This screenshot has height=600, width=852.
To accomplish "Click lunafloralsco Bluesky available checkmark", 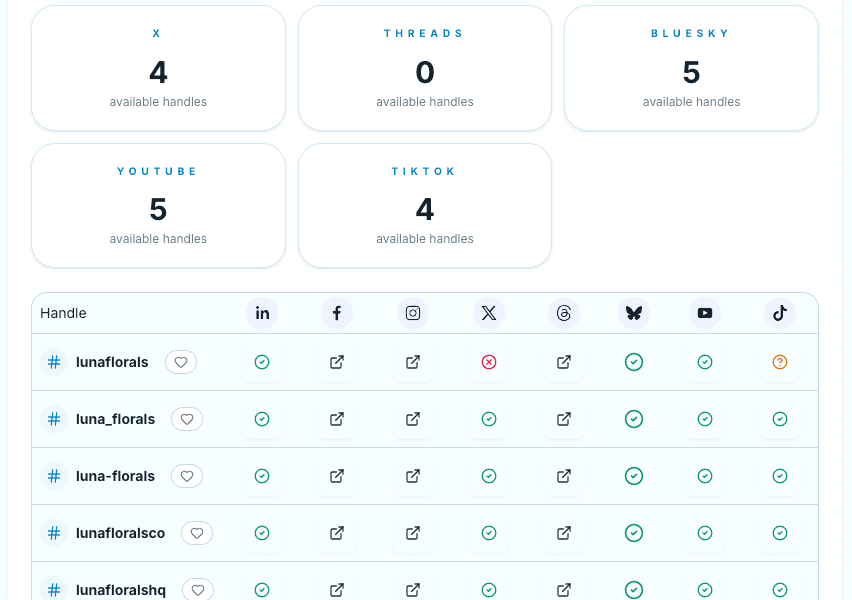I will (x=634, y=533).
